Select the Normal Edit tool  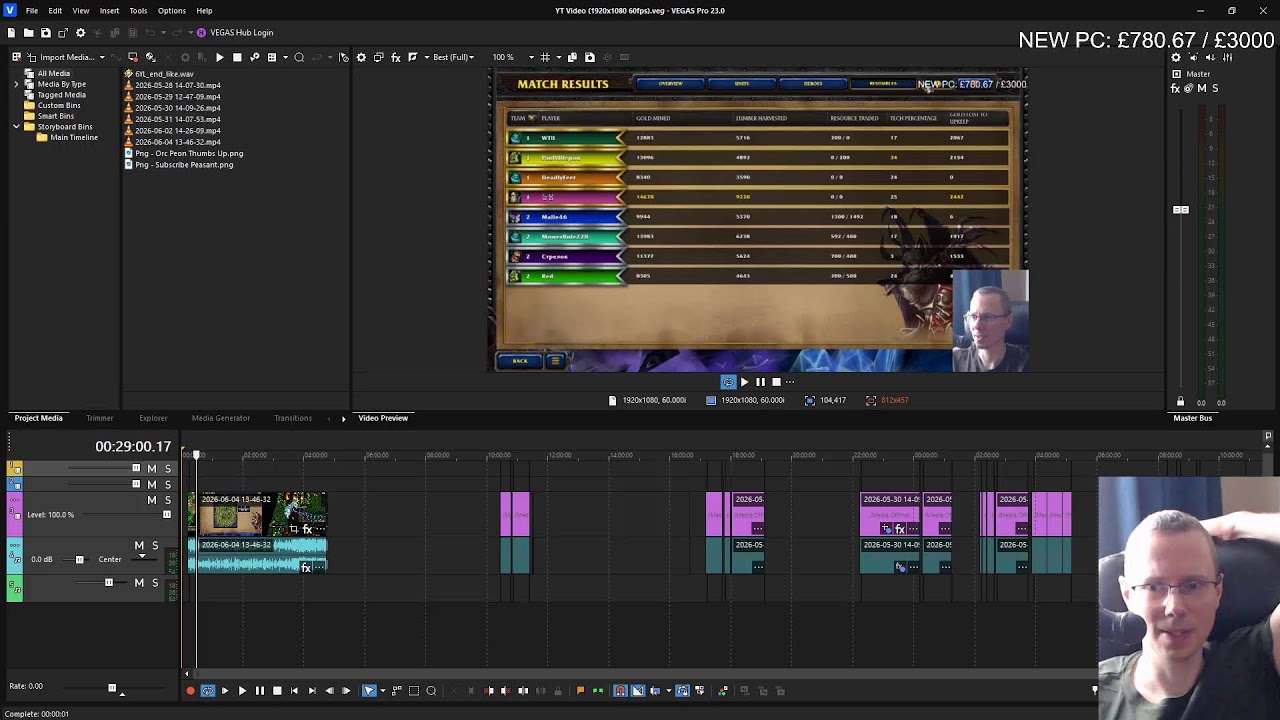point(369,691)
